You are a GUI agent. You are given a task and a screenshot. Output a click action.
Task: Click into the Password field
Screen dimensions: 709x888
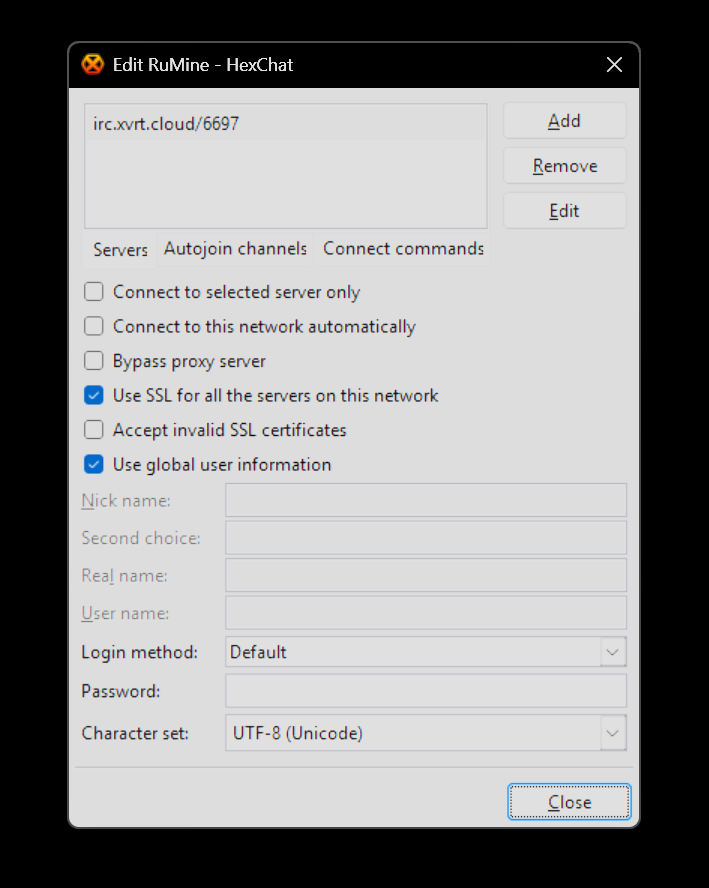425,691
